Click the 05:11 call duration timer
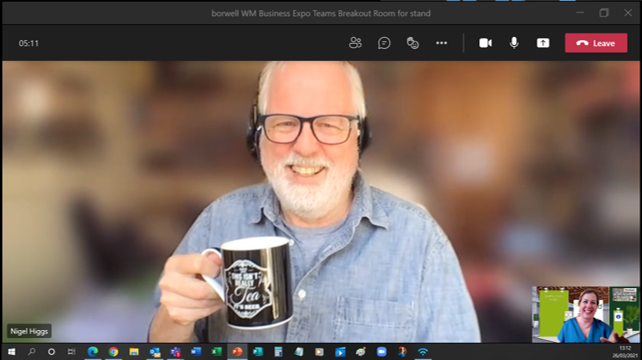 point(29,43)
